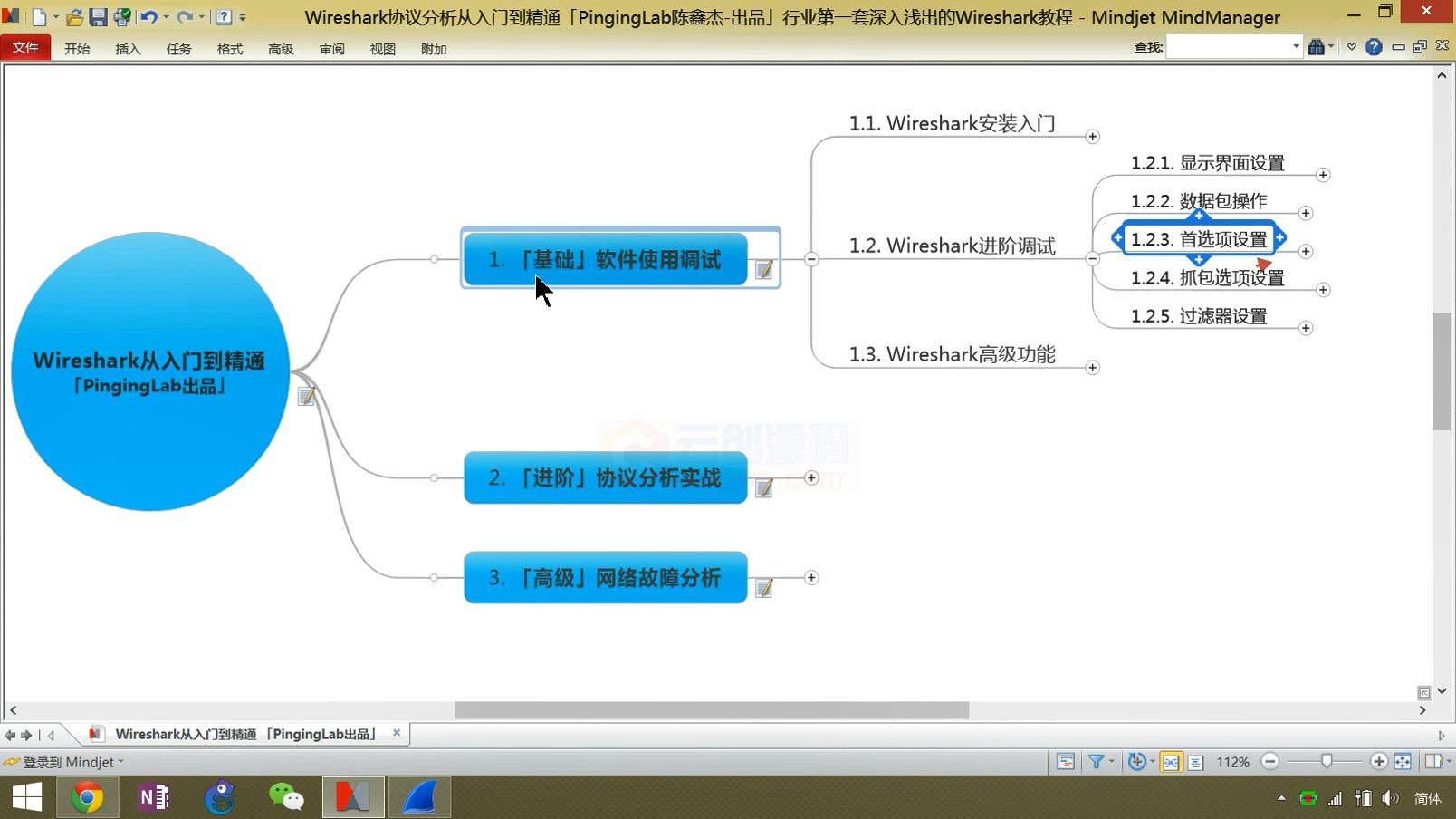This screenshot has width=1456, height=819.
Task: Zoom out with the minus button
Action: [1269, 762]
